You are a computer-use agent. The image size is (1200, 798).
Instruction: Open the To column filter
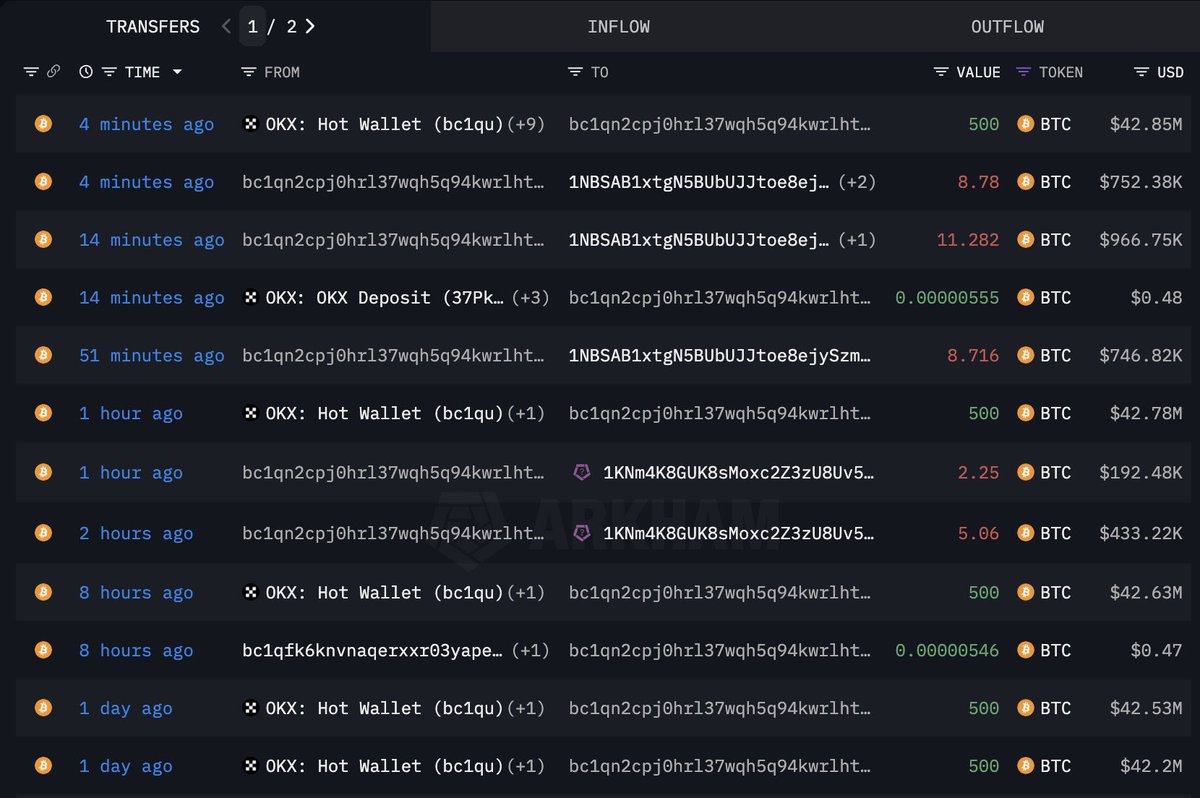pos(575,72)
